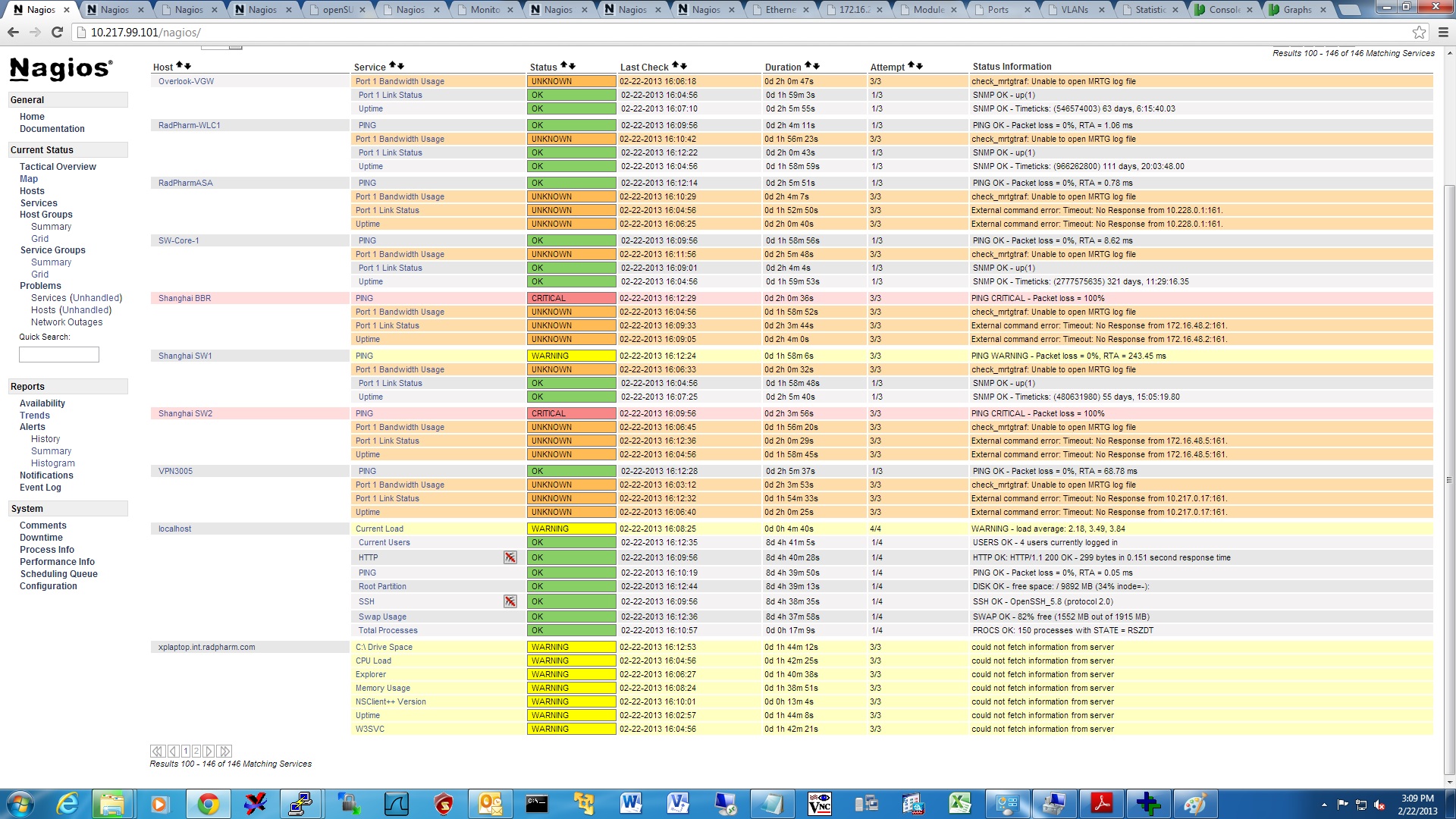Open Chrome from the Windows taskbar
This screenshot has width=1456, height=819.
point(208,804)
